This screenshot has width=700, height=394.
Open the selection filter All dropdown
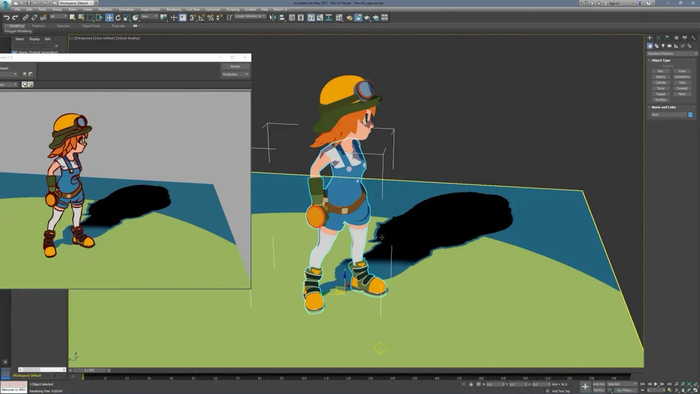point(59,17)
